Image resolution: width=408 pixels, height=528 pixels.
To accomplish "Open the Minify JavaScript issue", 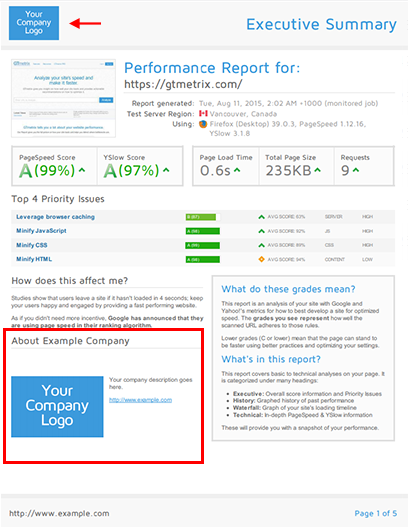I will click(x=41, y=231).
